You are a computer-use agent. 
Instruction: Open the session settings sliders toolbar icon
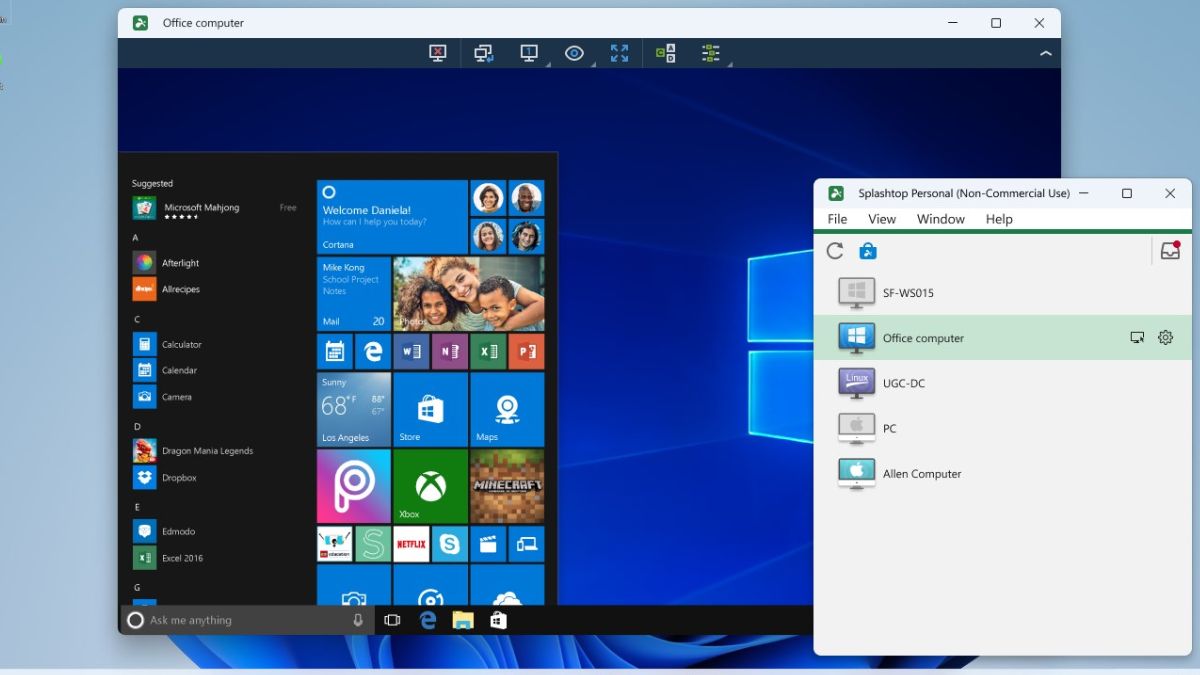[x=710, y=53]
